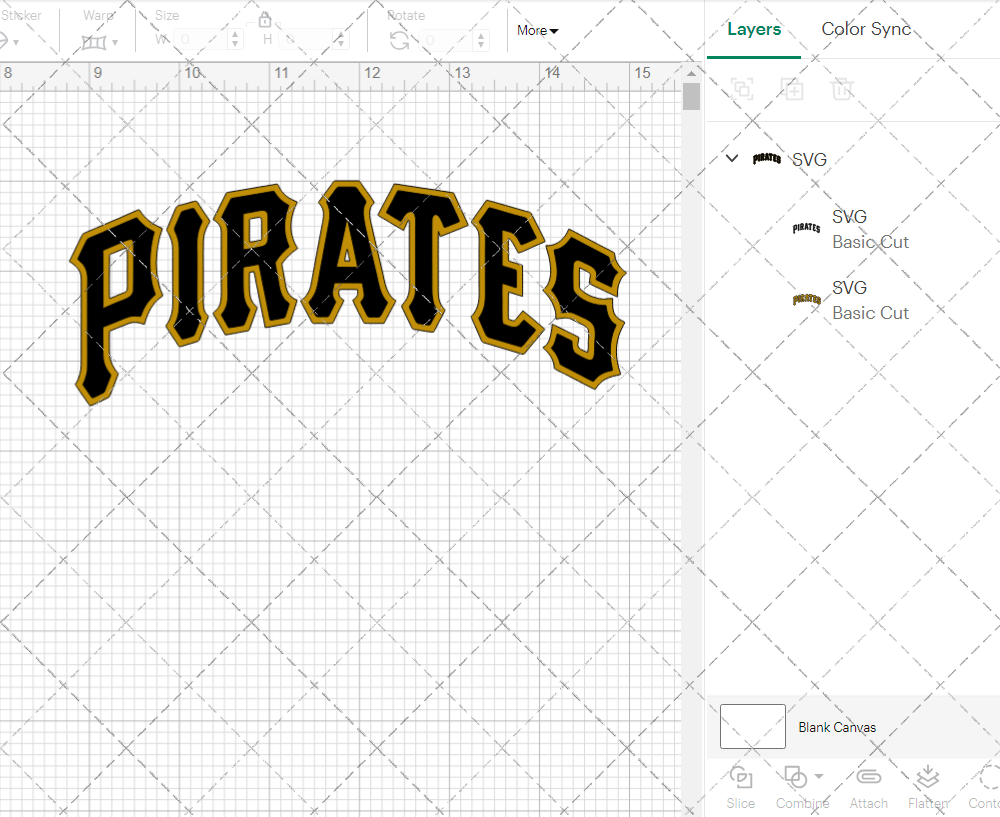Click the Delete trash icon in Layers
The image size is (1000, 817).
pyautogui.click(x=842, y=89)
